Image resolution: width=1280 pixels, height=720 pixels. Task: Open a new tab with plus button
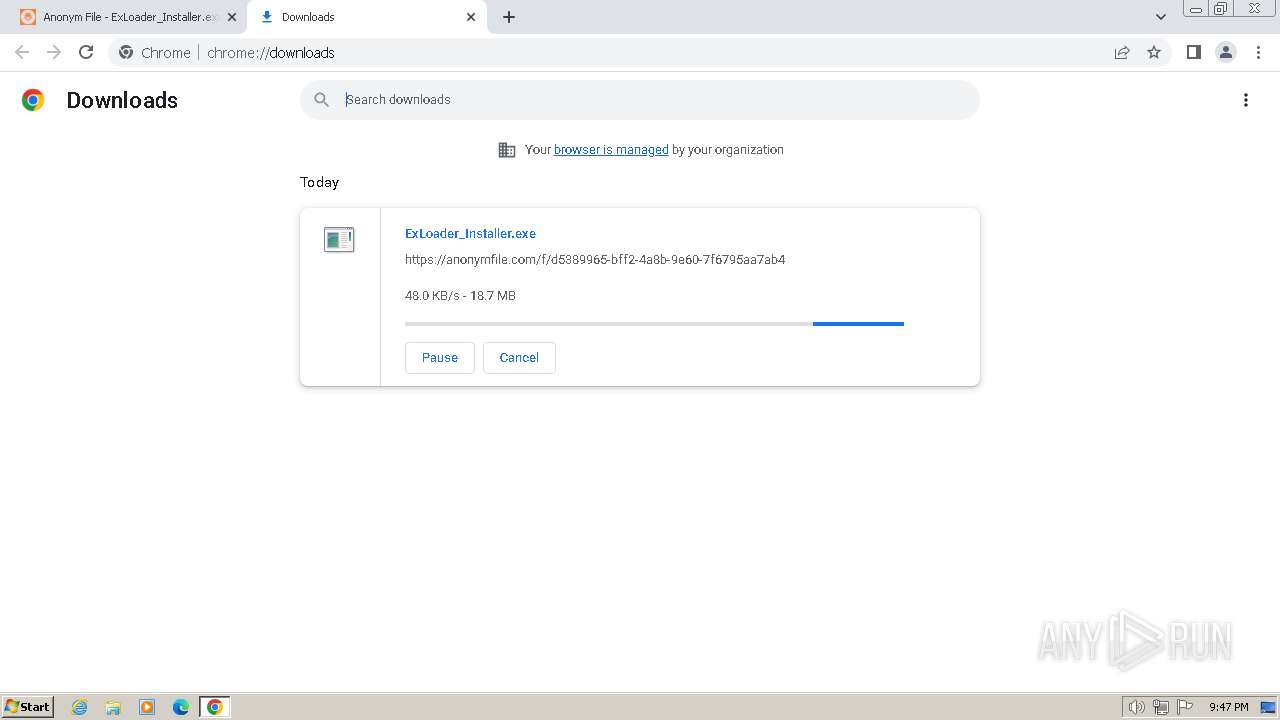click(509, 17)
